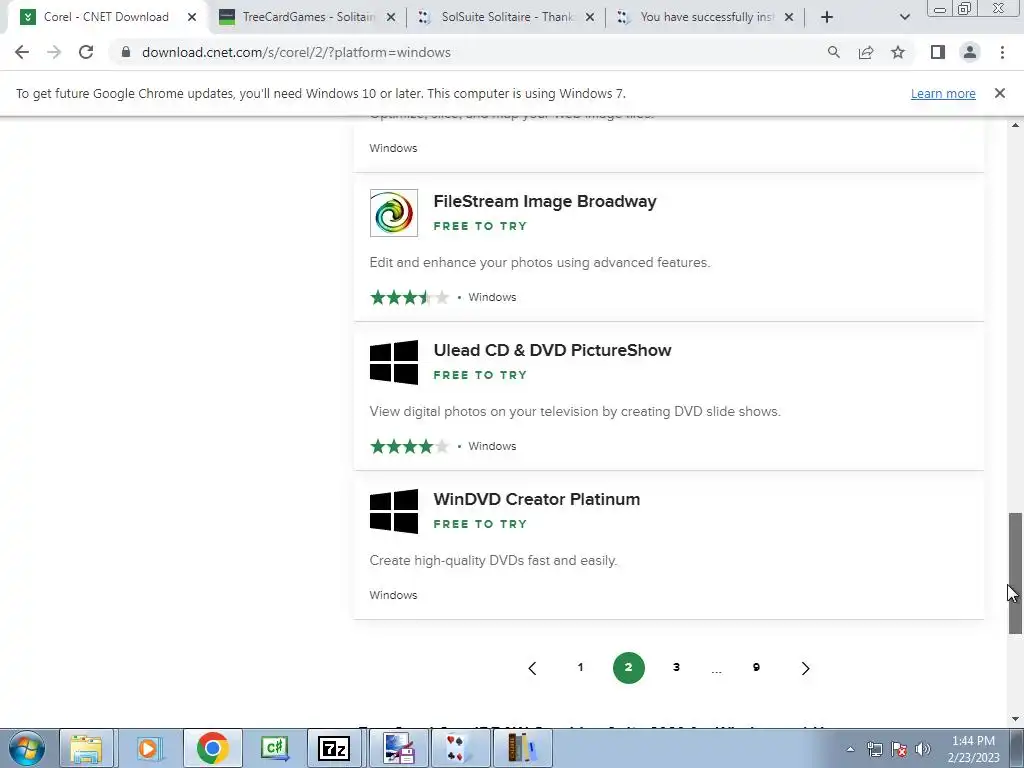The height and width of the screenshot is (768, 1024).
Task: Open the network tray icon
Action: tap(874, 749)
